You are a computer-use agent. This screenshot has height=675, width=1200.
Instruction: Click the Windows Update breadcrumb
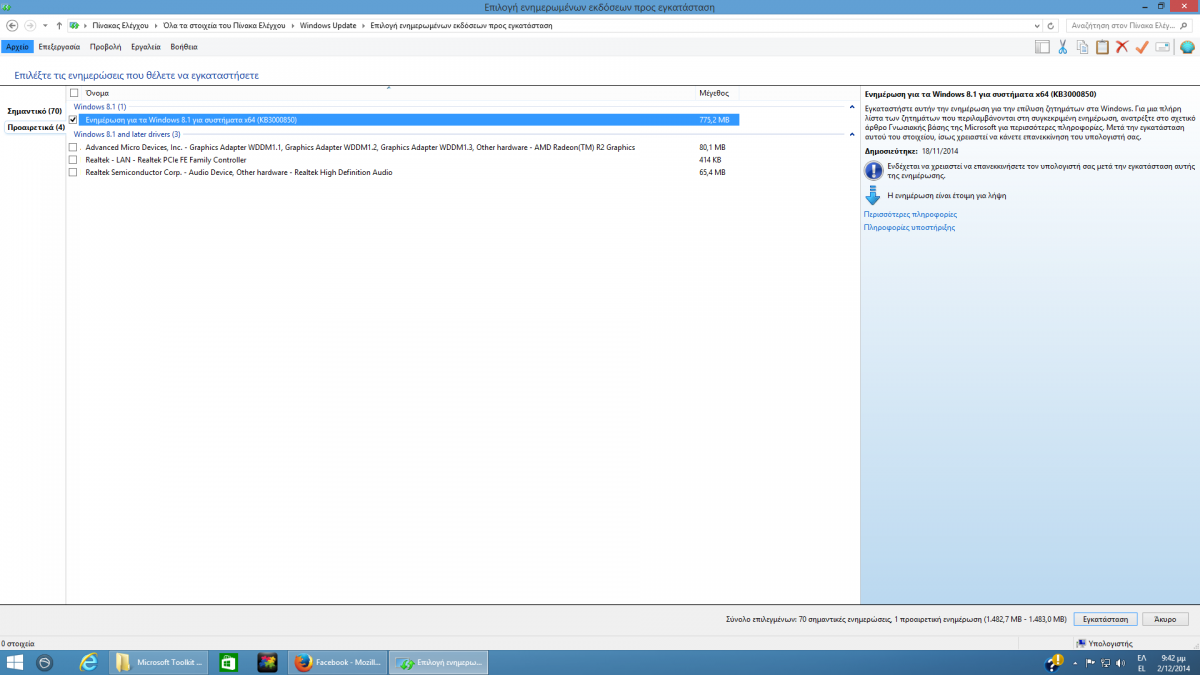(x=328, y=25)
